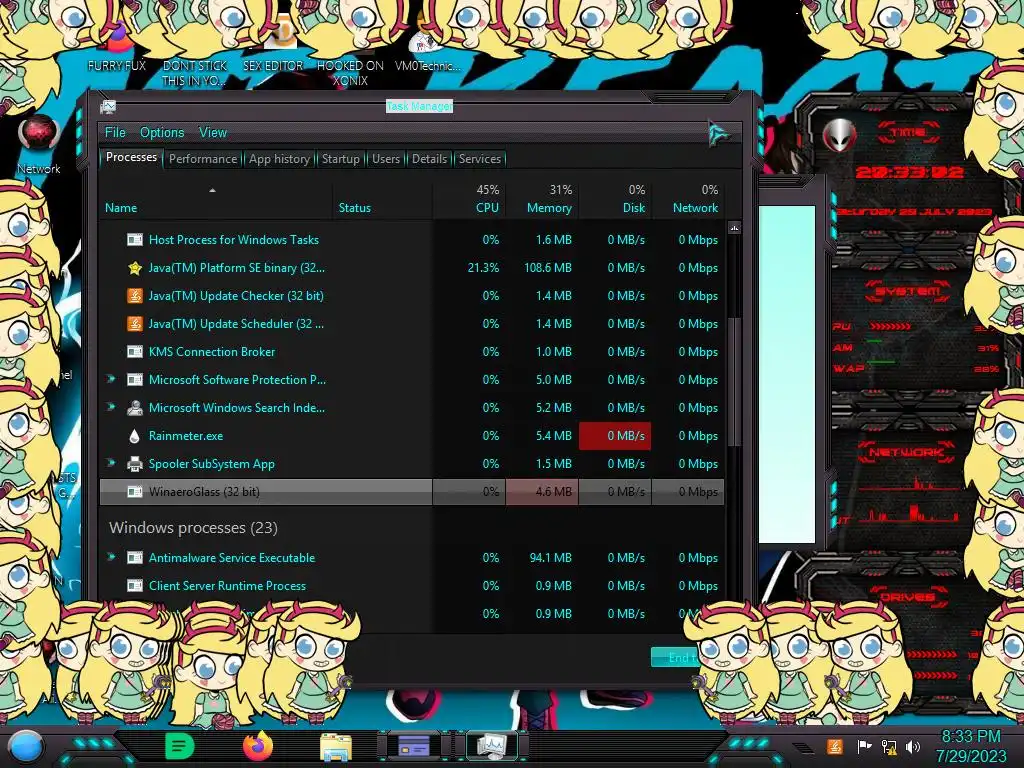Switch to the Users tab
1024x768 pixels.
click(386, 159)
